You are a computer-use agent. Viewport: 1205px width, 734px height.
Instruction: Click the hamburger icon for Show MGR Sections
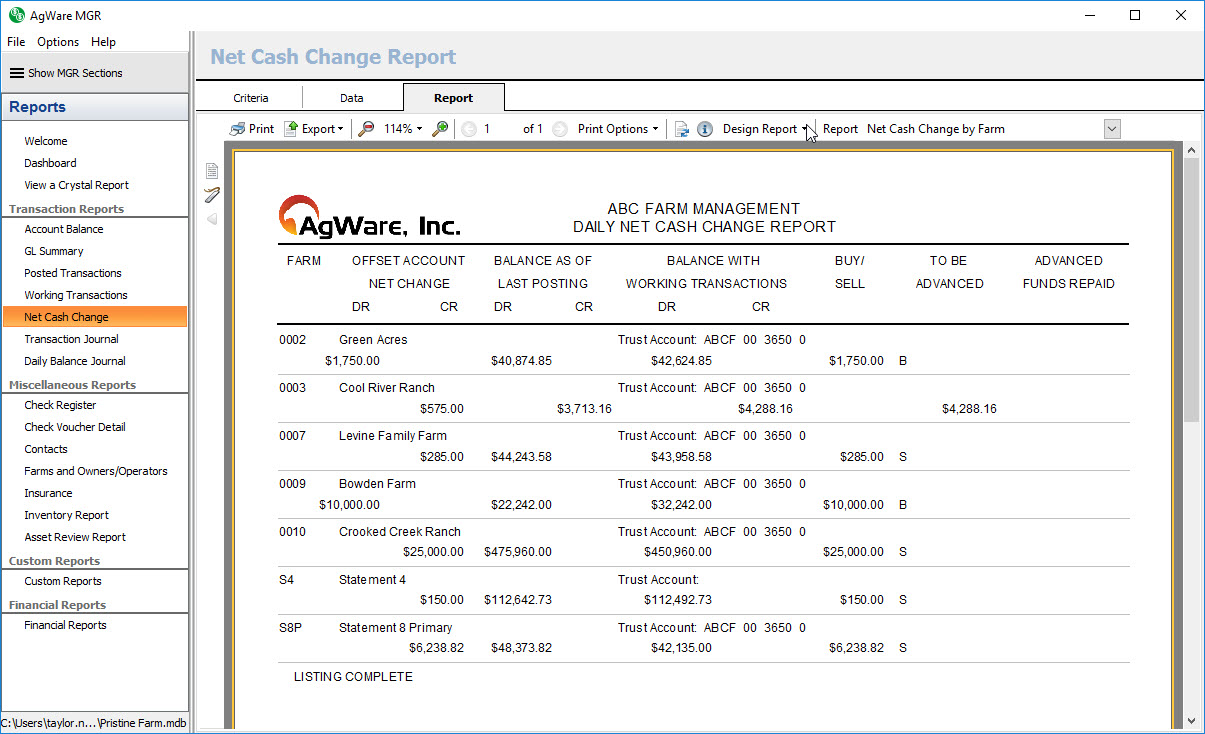[x=16, y=73]
